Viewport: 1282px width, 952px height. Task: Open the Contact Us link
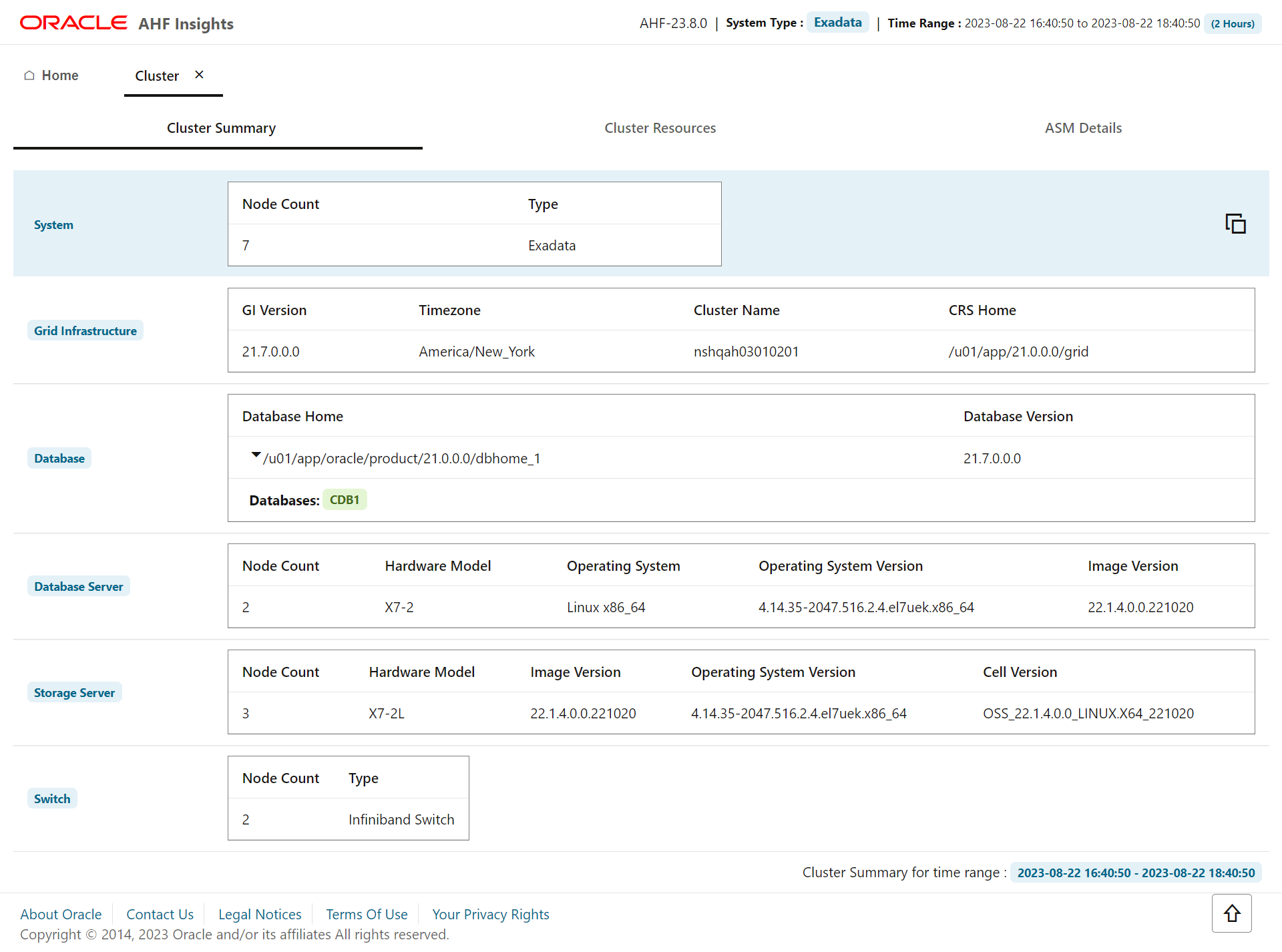(x=160, y=915)
